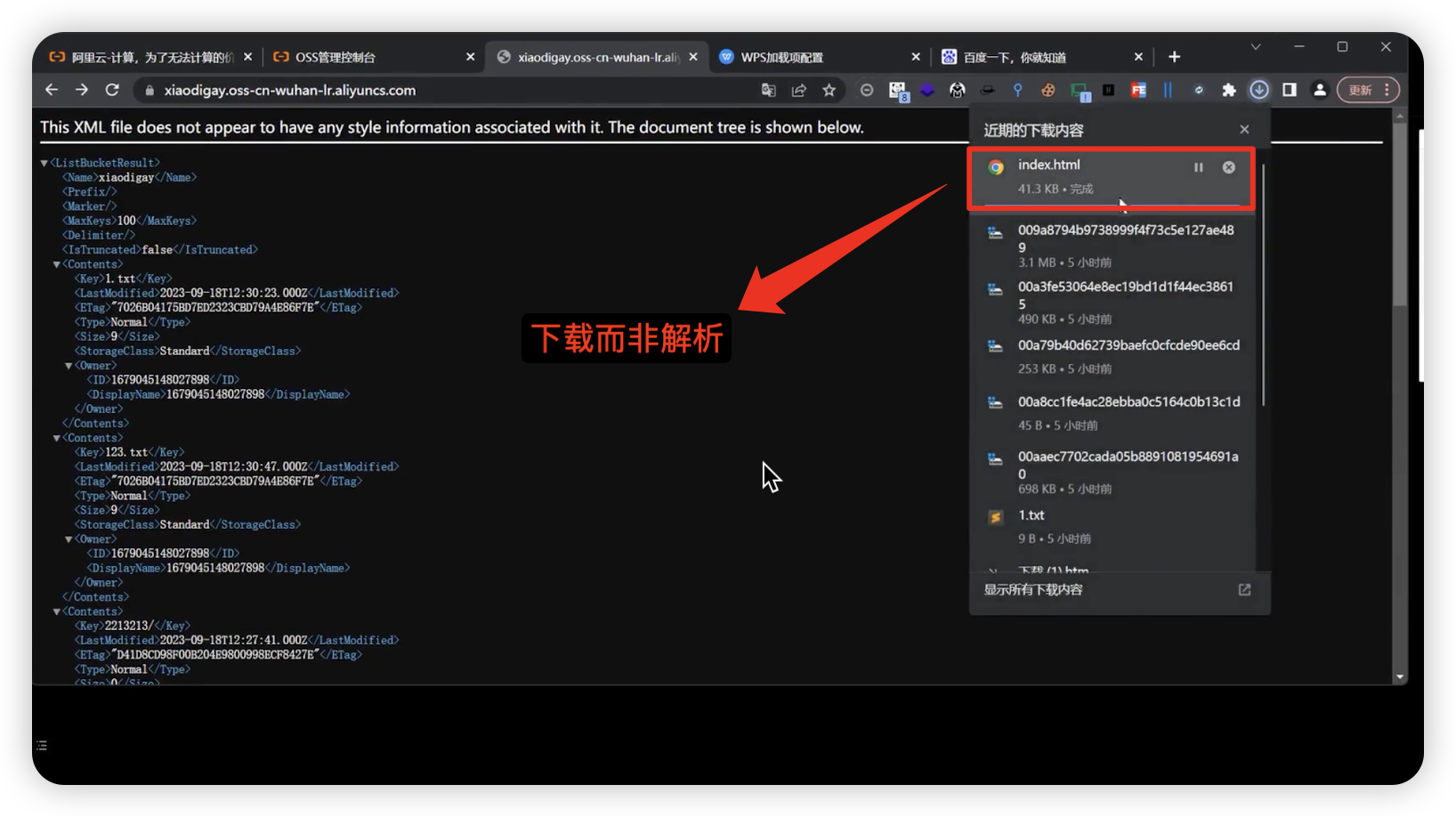
Task: Click the blue sync-arrows extension icon
Action: pyautogui.click(x=1199, y=90)
